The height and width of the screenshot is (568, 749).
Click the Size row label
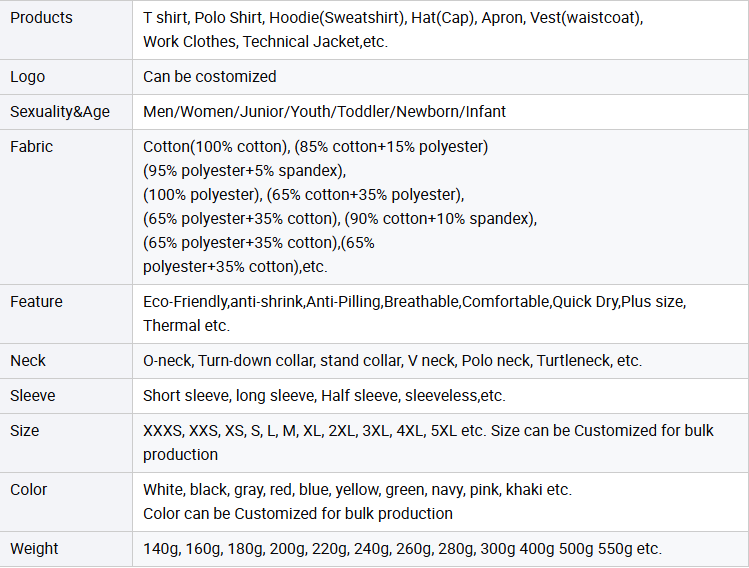pos(25,431)
